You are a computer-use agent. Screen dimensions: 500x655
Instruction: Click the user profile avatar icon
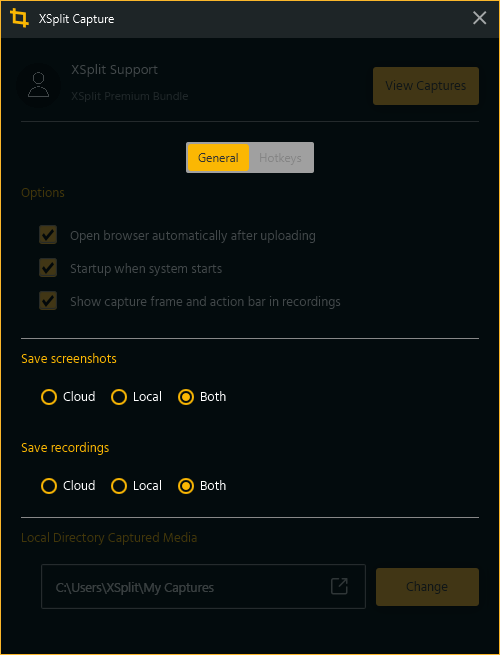[38, 85]
